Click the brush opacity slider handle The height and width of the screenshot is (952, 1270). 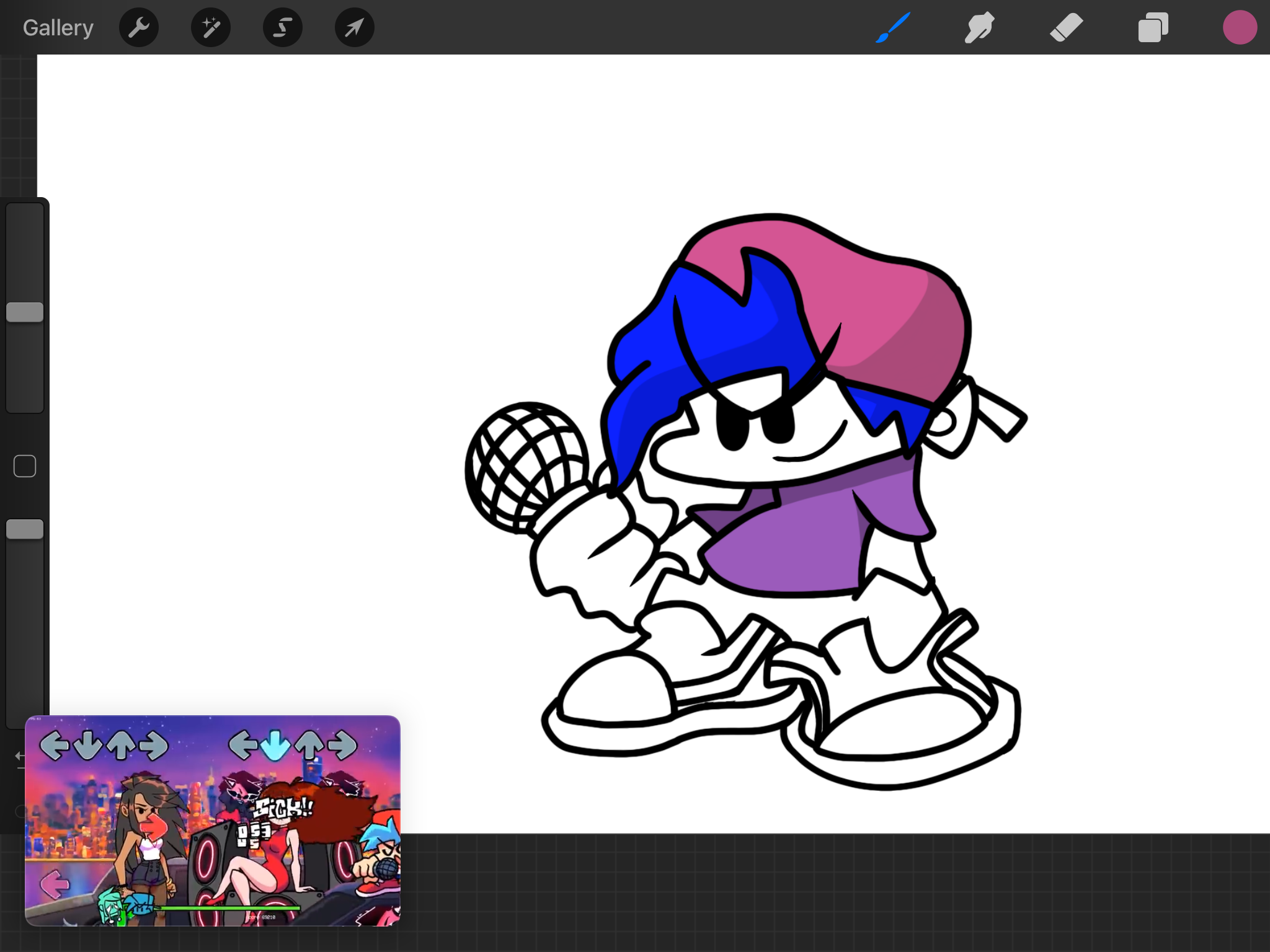pyautogui.click(x=25, y=529)
